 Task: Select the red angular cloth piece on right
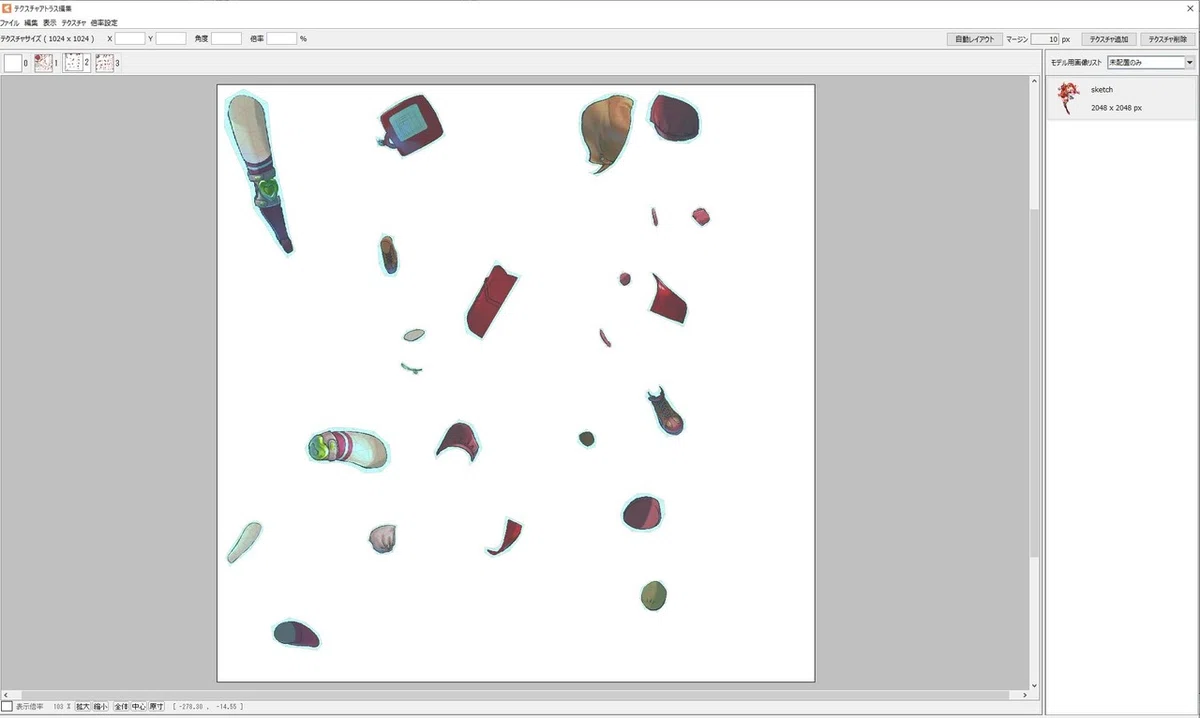click(668, 298)
